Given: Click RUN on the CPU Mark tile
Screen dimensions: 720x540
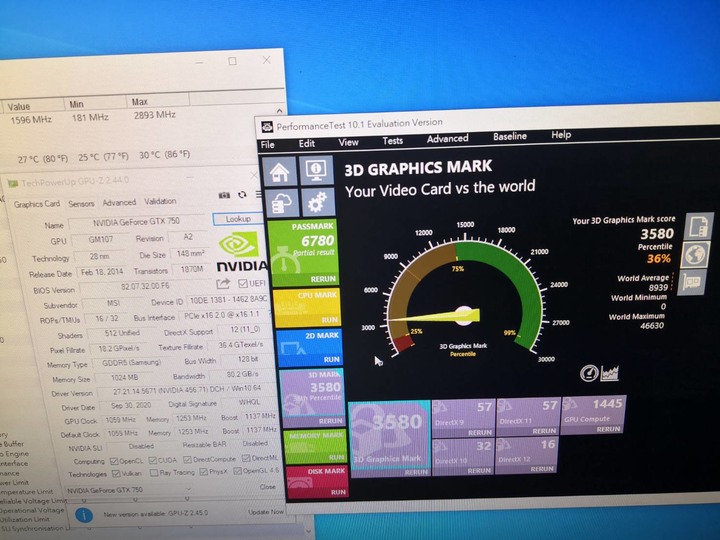Looking at the screenshot, I should click(x=330, y=320).
